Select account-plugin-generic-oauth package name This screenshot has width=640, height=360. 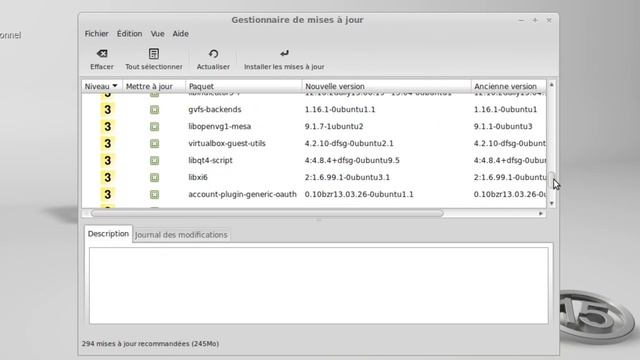[x=242, y=194]
